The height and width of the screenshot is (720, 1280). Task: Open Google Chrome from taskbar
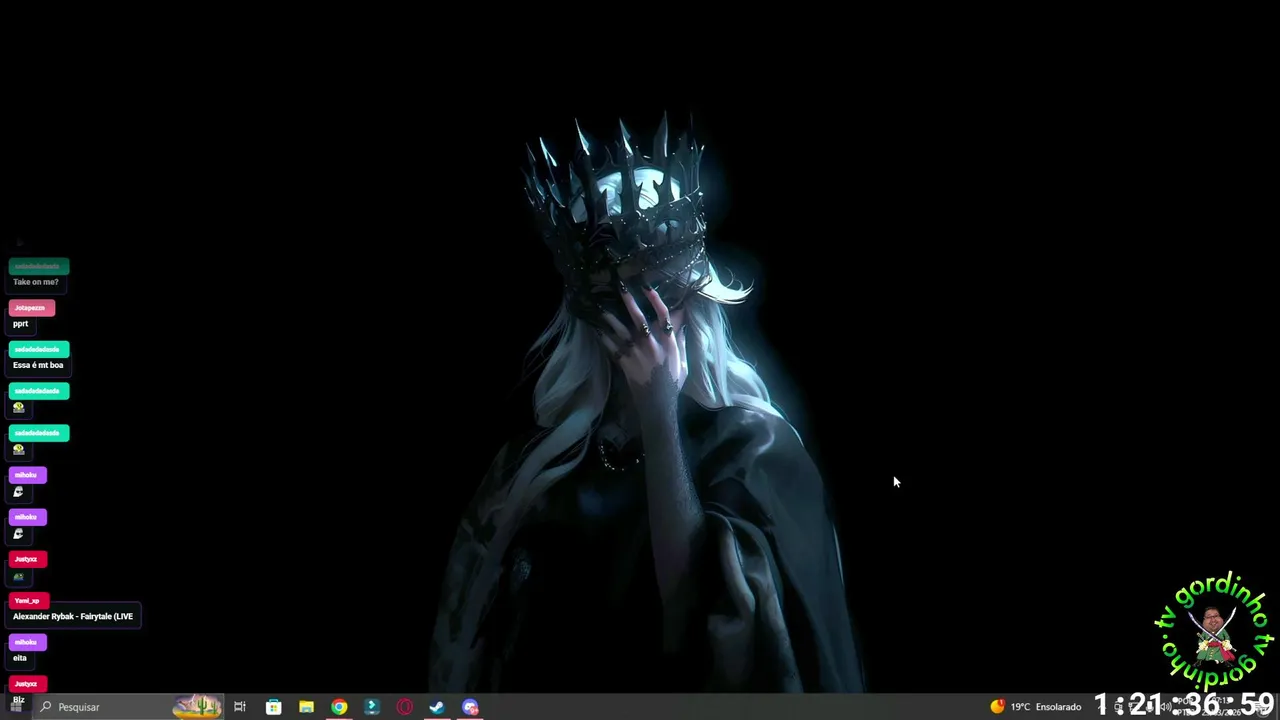click(x=339, y=707)
